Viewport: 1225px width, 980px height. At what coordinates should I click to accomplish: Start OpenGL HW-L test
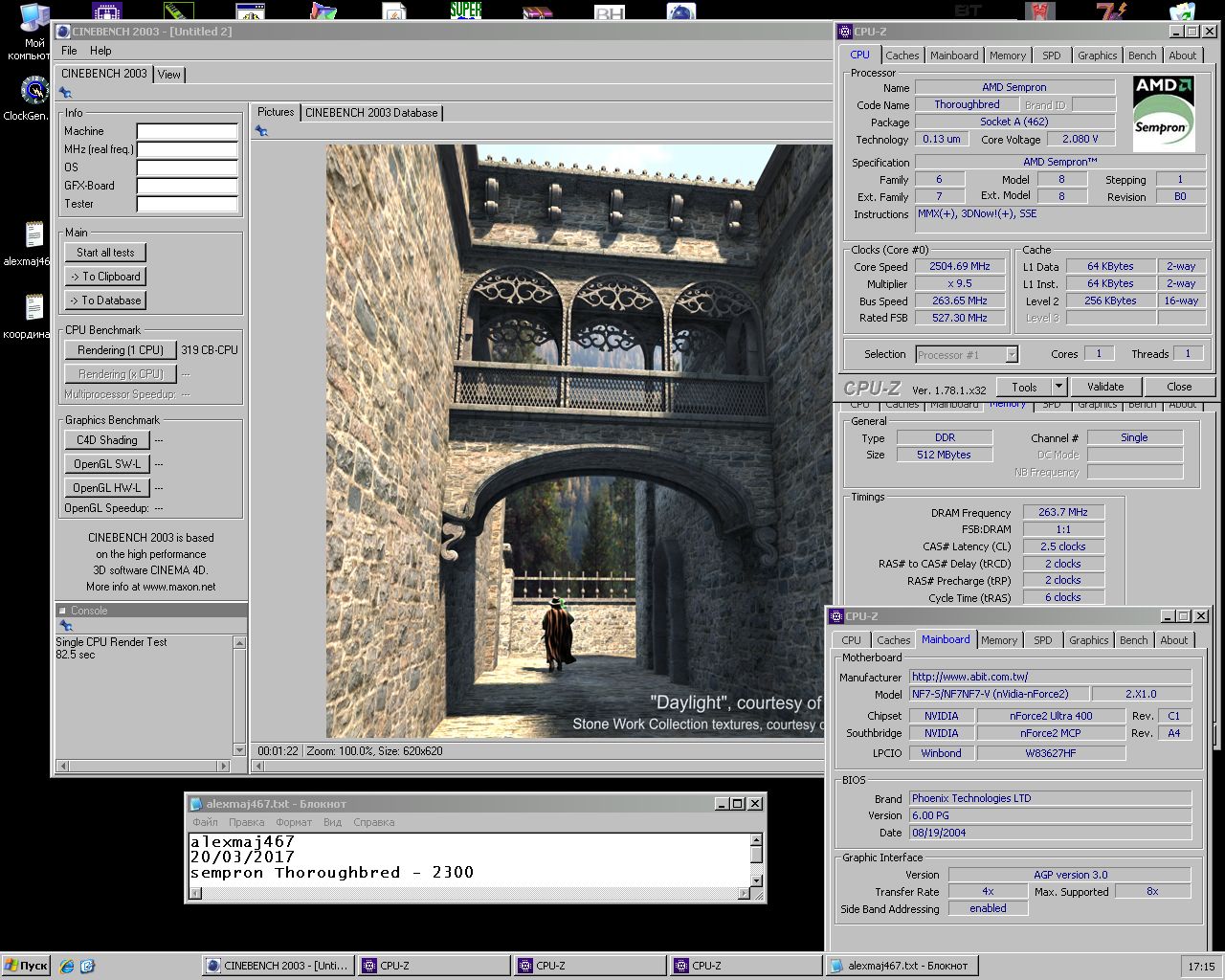click(107, 488)
